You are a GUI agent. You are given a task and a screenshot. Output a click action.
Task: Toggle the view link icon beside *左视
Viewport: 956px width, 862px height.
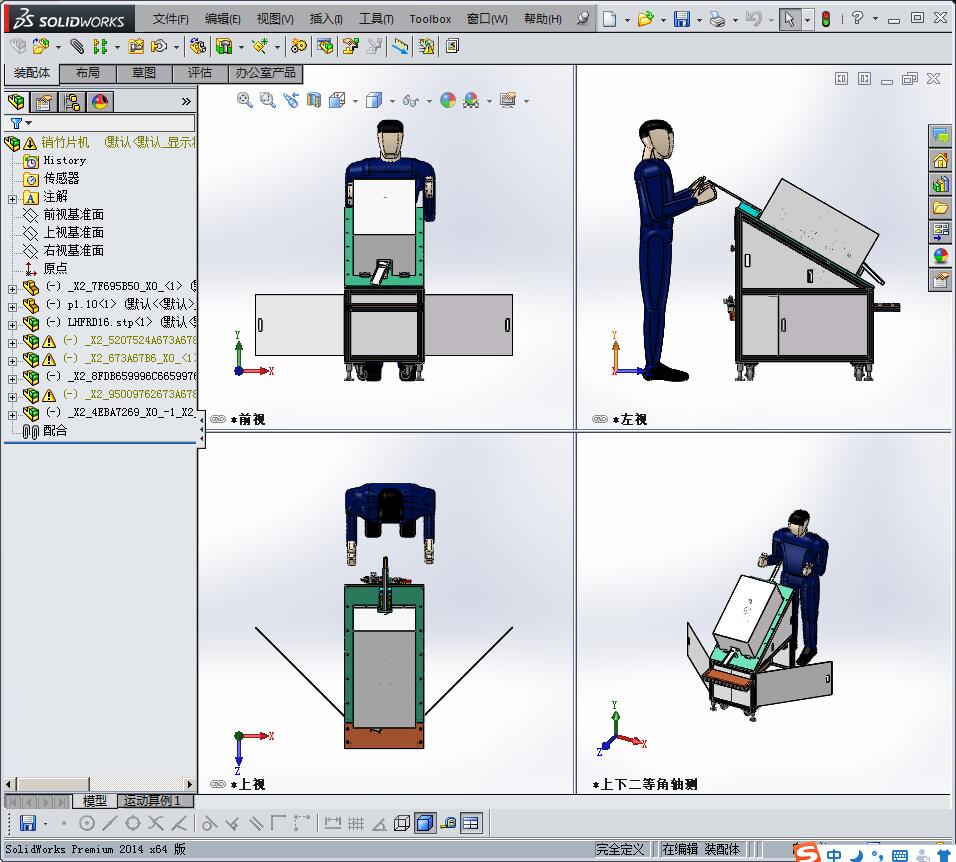coord(599,419)
